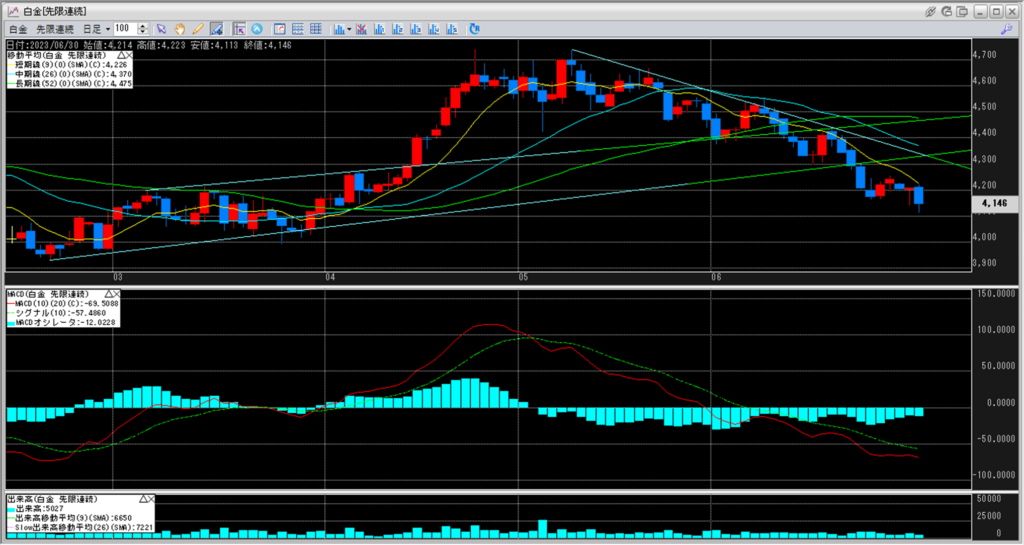Click the 白金 symbol menu item
Screen dimensions: 1024x545
click(x=18, y=29)
